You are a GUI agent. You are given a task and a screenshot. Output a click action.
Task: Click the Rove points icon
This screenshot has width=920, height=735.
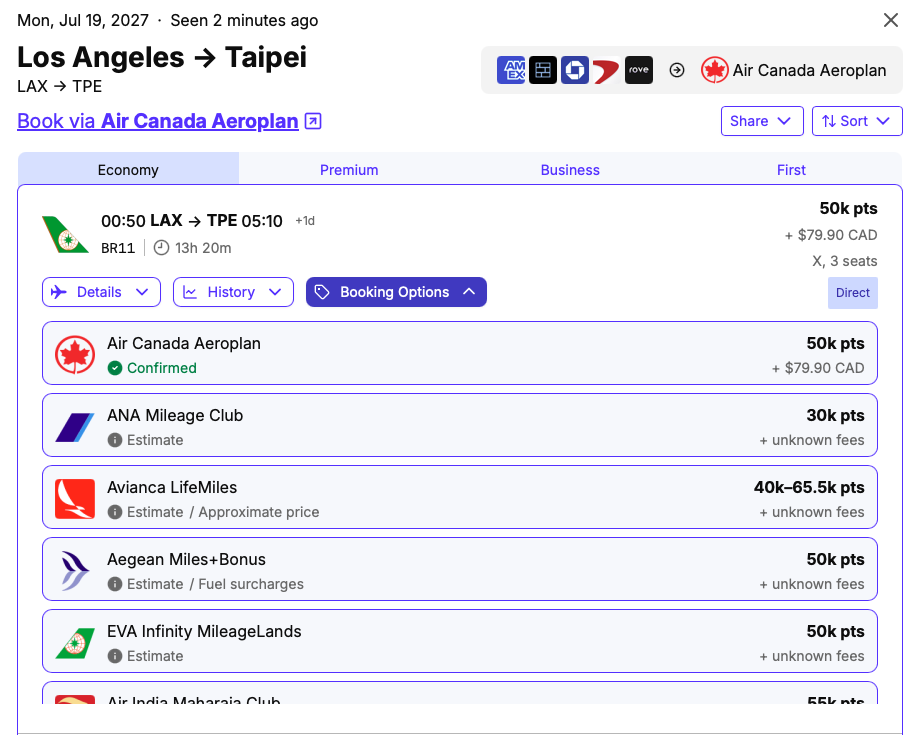(x=639, y=70)
